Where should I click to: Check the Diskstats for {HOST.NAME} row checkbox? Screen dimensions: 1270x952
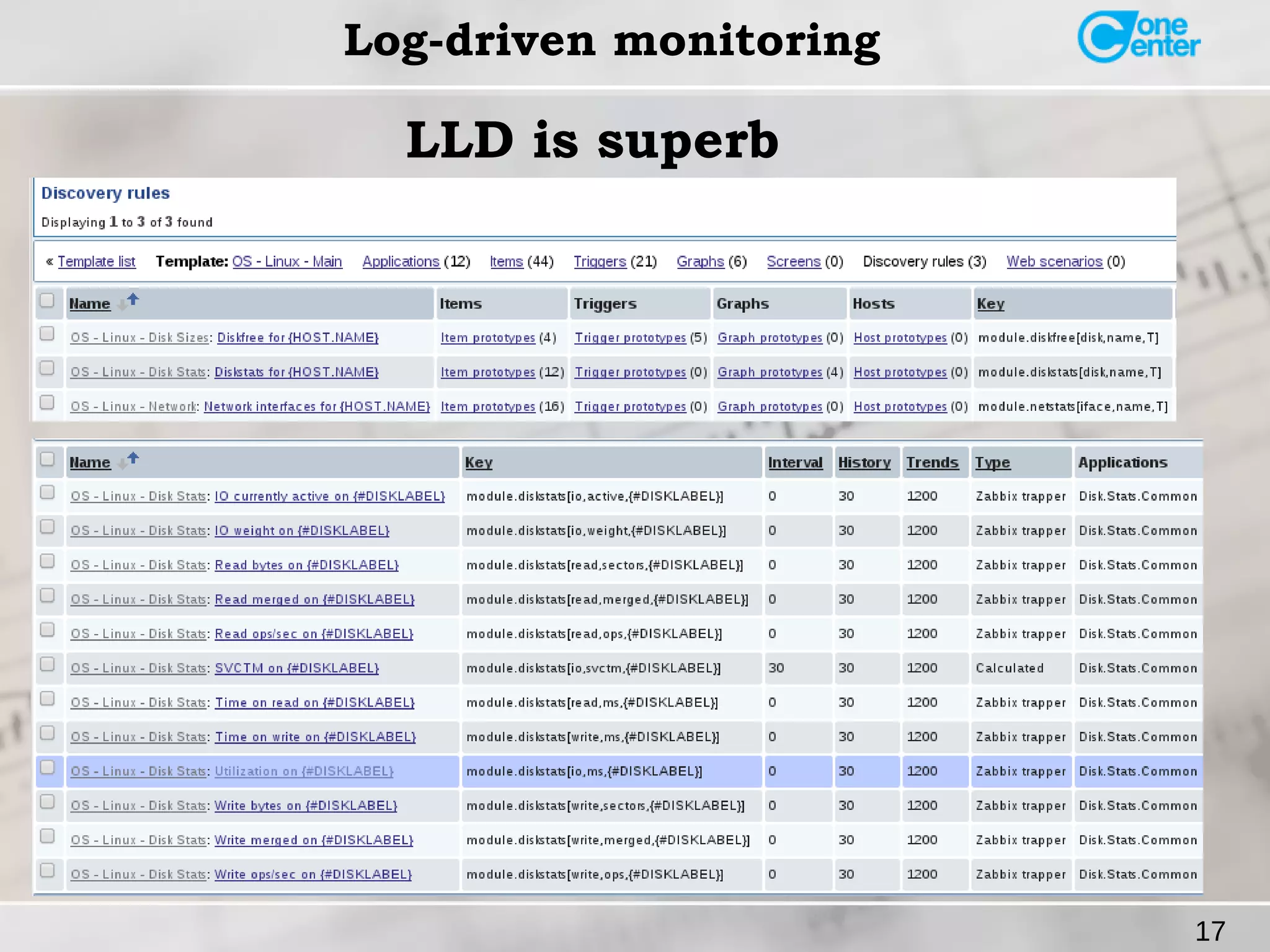point(47,368)
